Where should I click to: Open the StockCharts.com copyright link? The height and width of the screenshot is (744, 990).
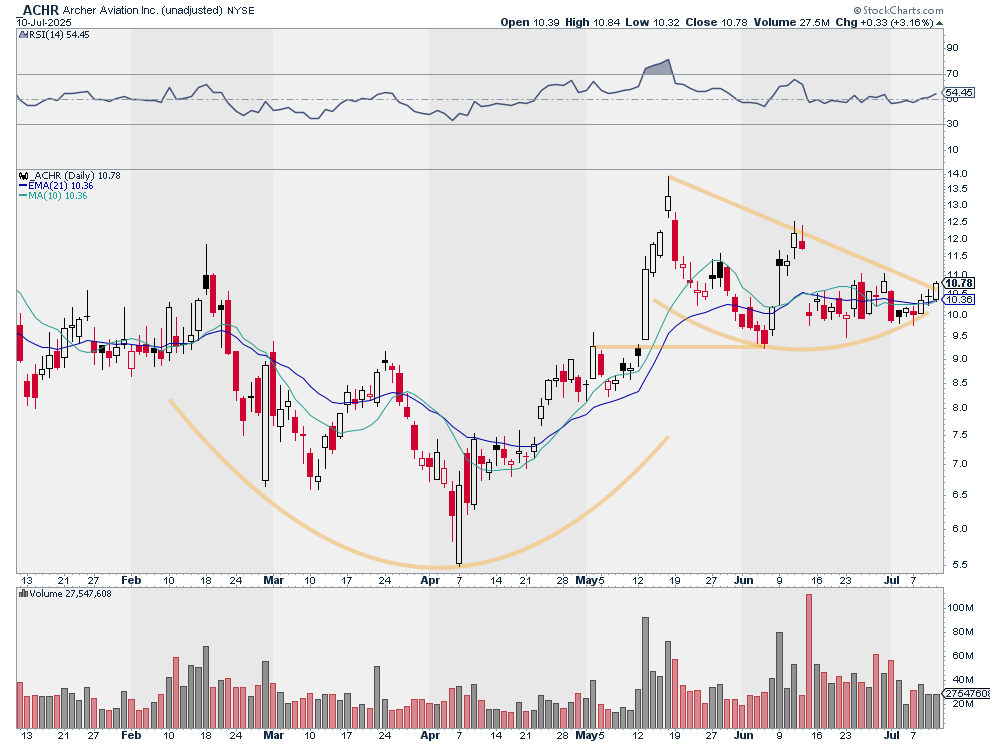click(898, 10)
